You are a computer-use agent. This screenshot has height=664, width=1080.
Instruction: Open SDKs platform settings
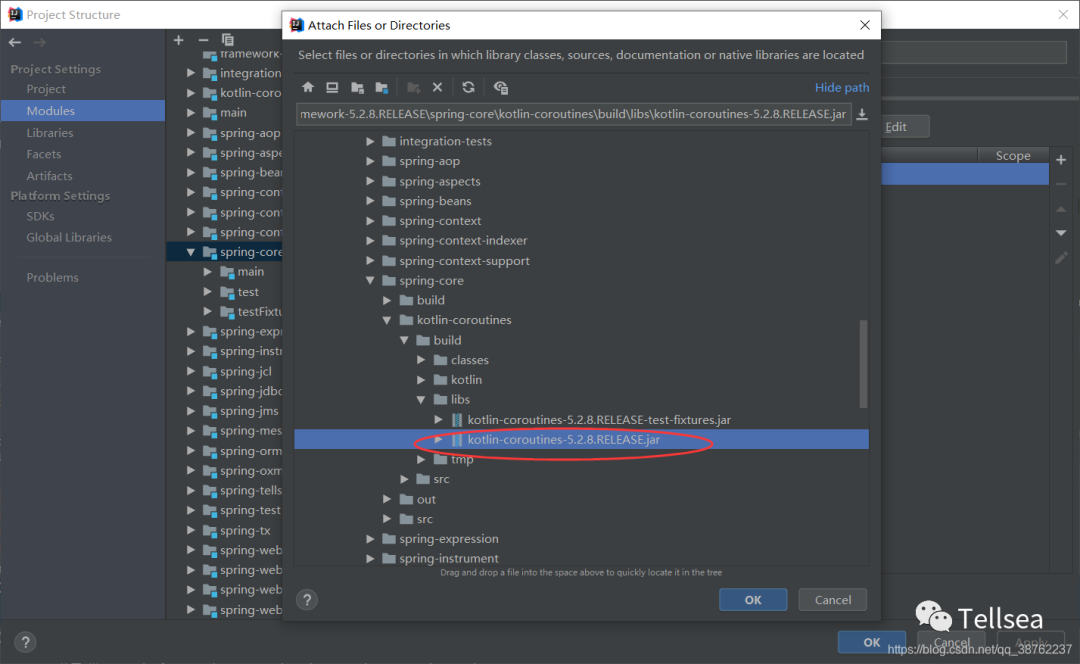click(40, 216)
